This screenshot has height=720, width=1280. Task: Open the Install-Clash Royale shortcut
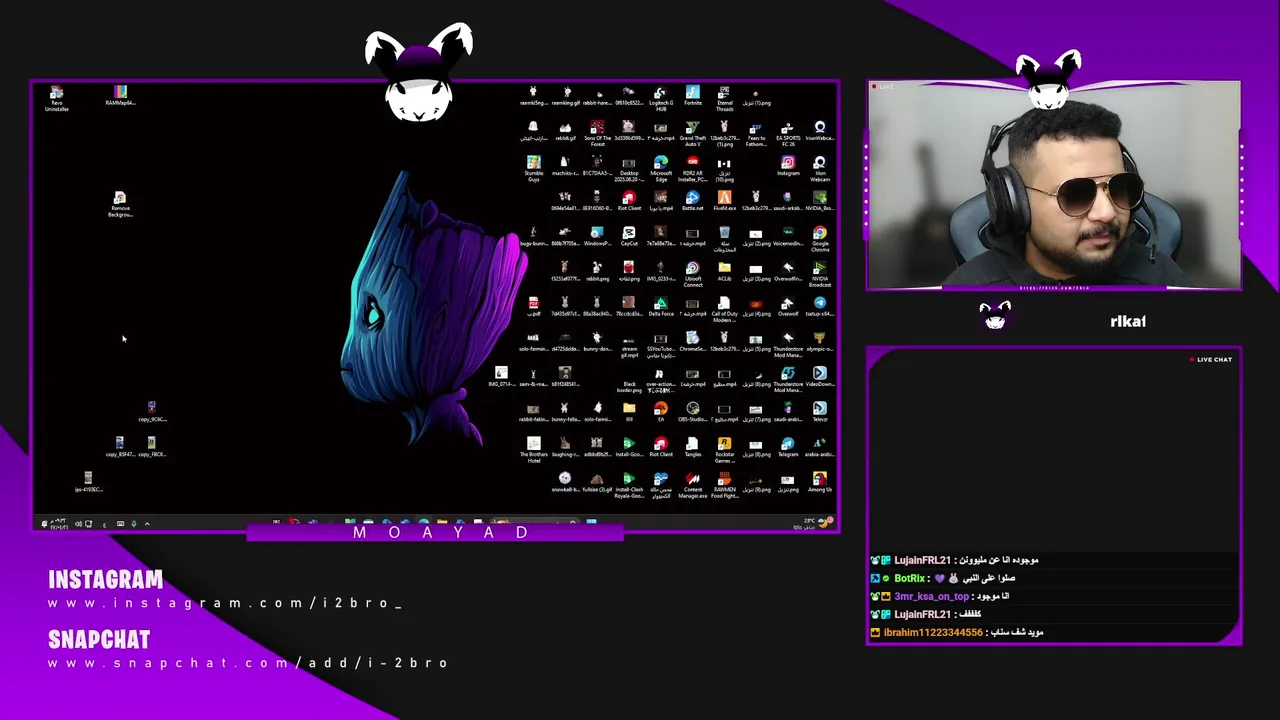[x=629, y=485]
